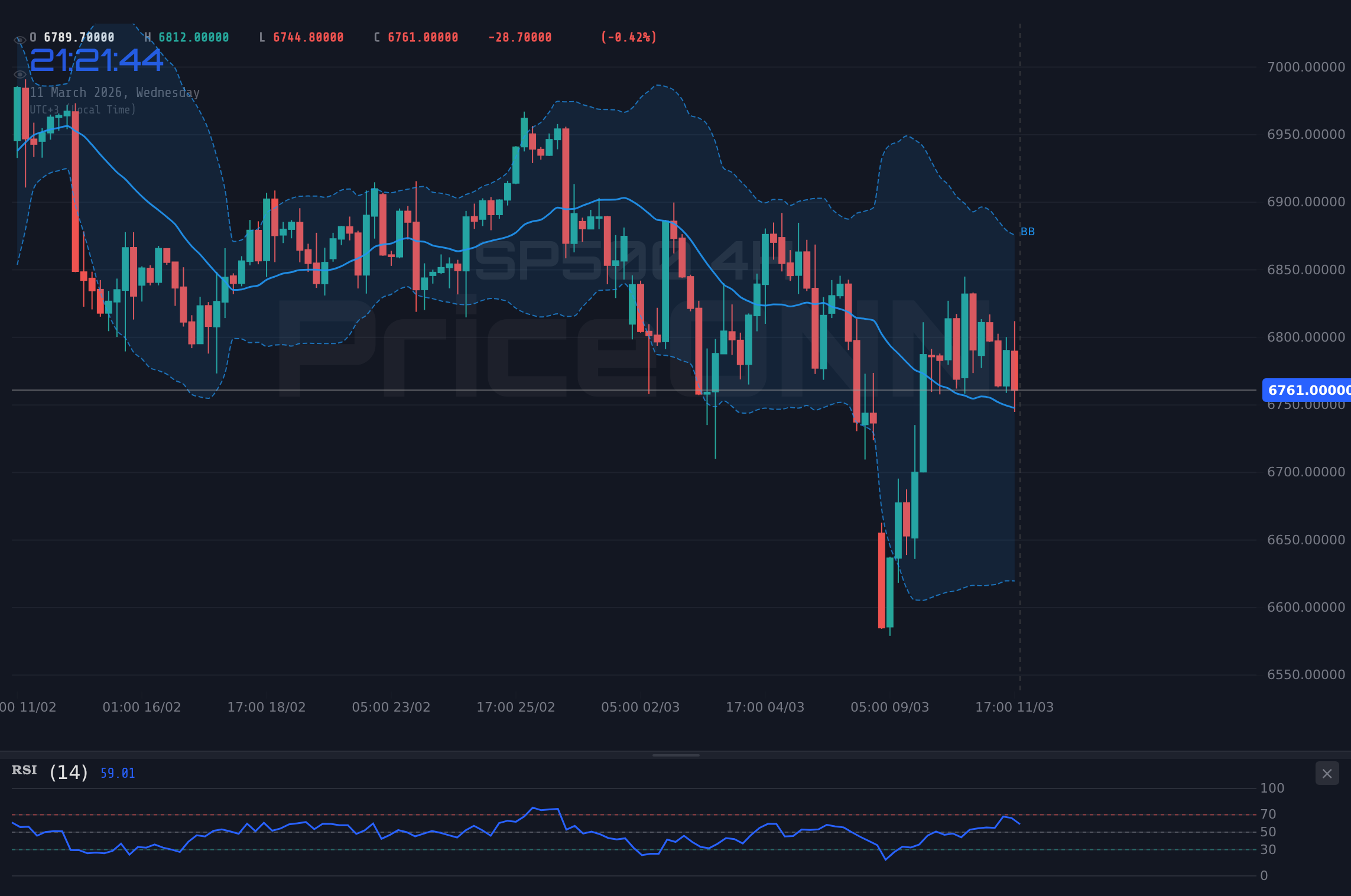1351x896 pixels.
Task: Click the RSI axis label 30
Action: coord(1268,849)
